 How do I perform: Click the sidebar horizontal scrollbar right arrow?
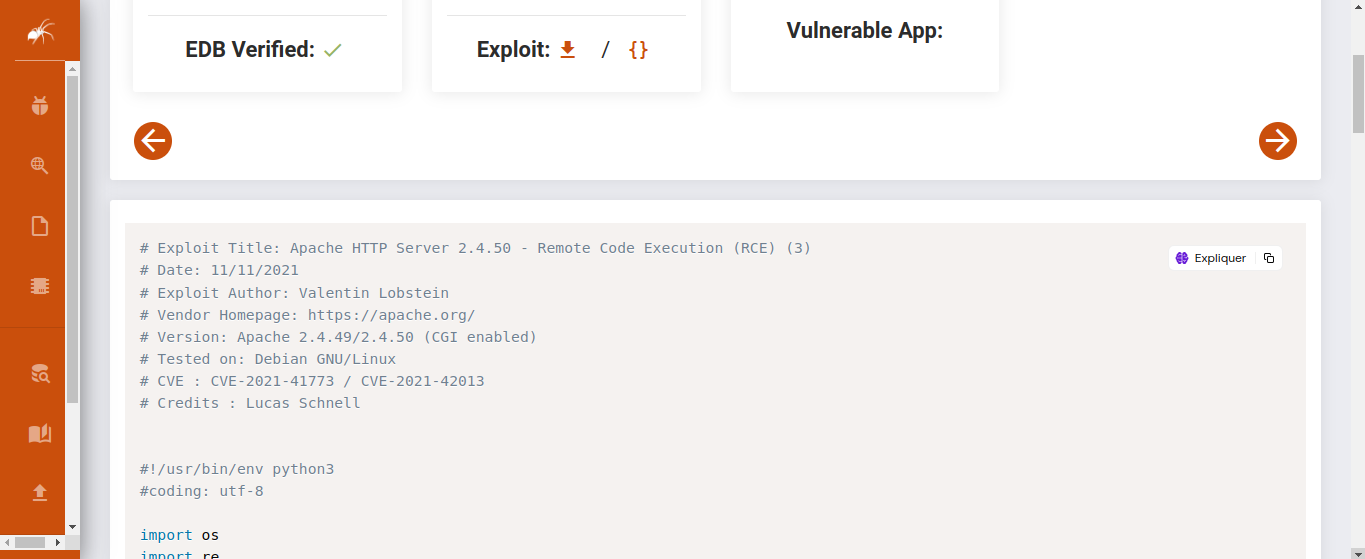point(58,542)
